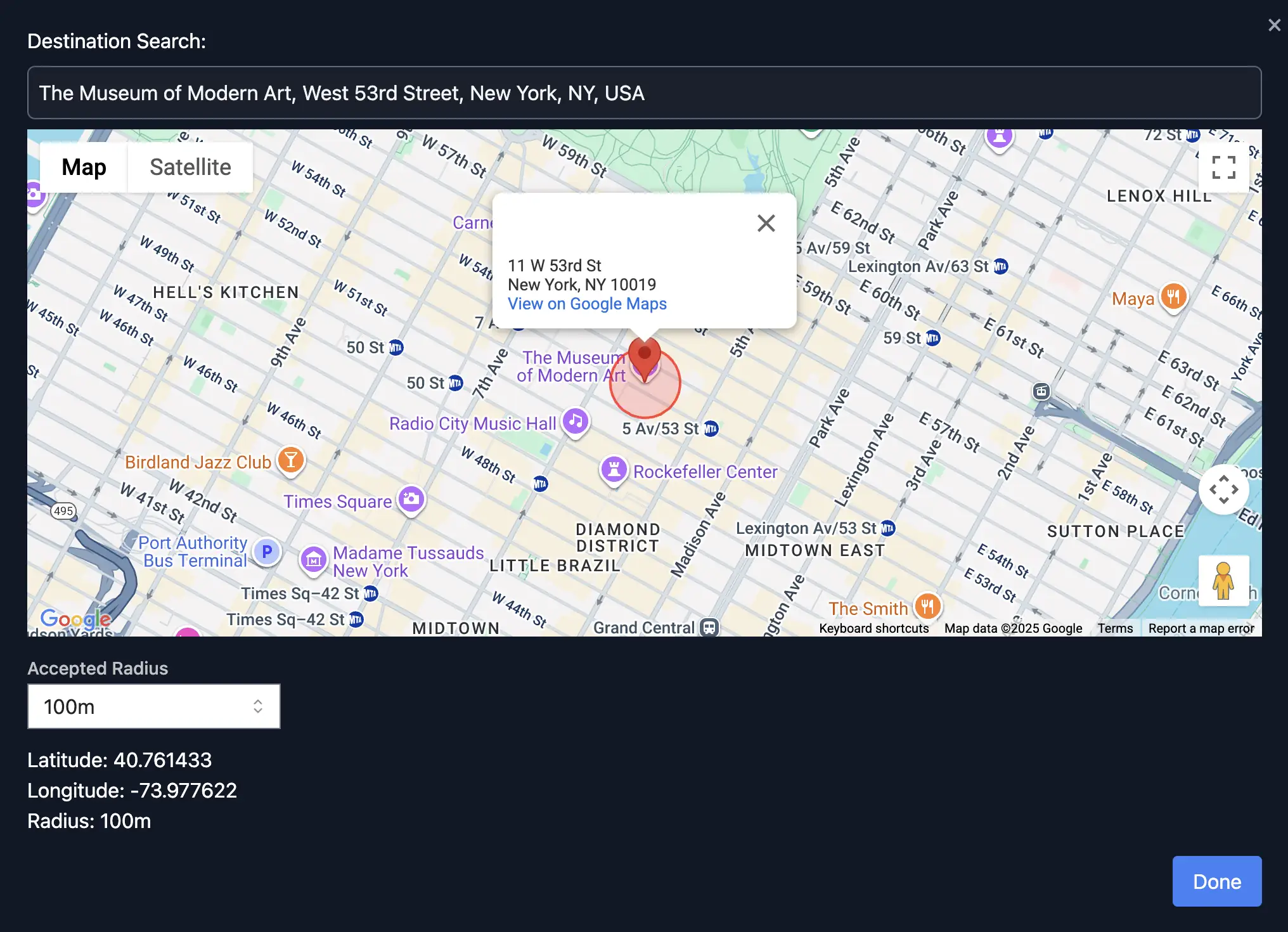1288x932 pixels.
Task: Click the Longitude -73.977622 text
Action: [132, 791]
